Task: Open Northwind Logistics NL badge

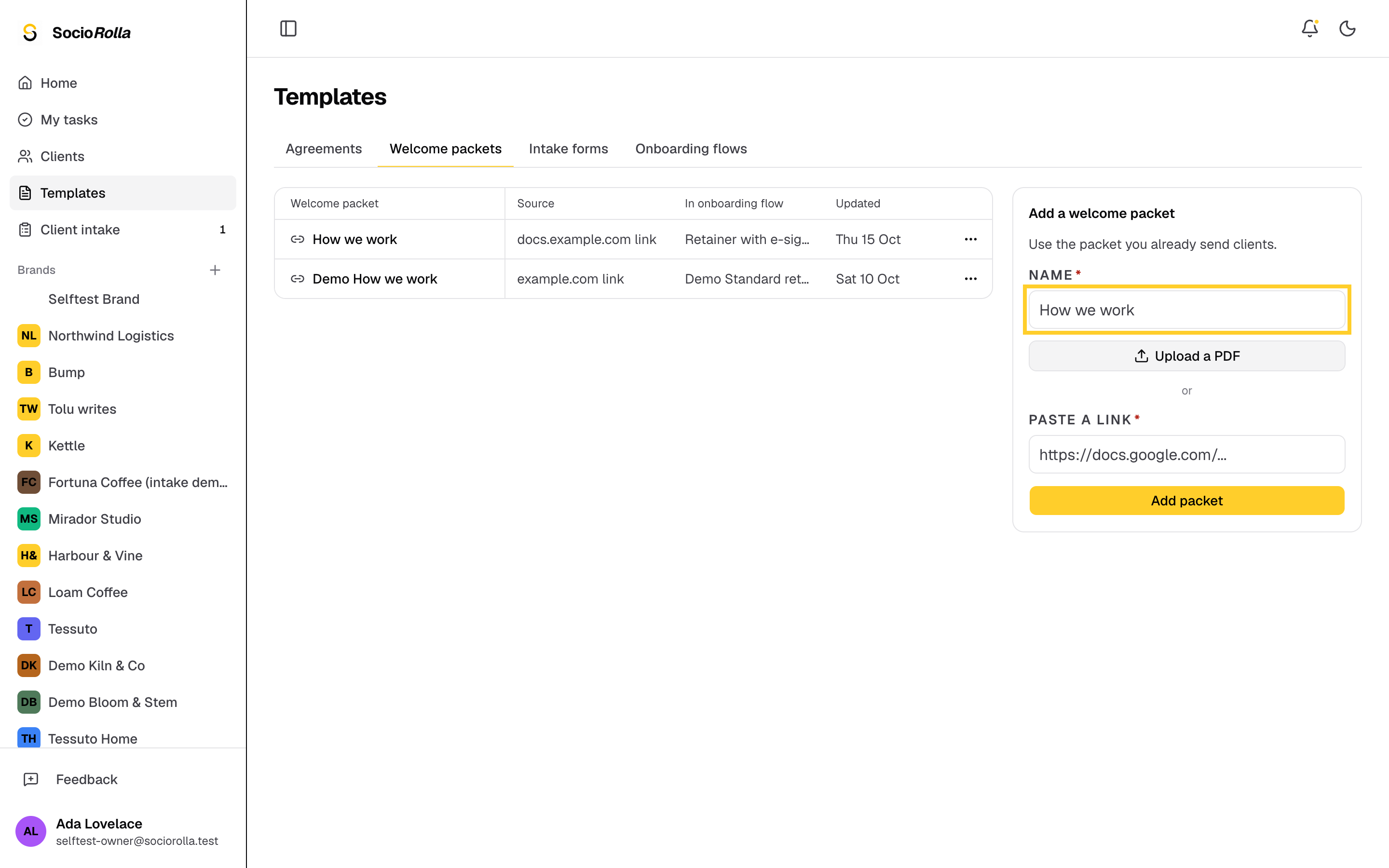Action: 29,336
